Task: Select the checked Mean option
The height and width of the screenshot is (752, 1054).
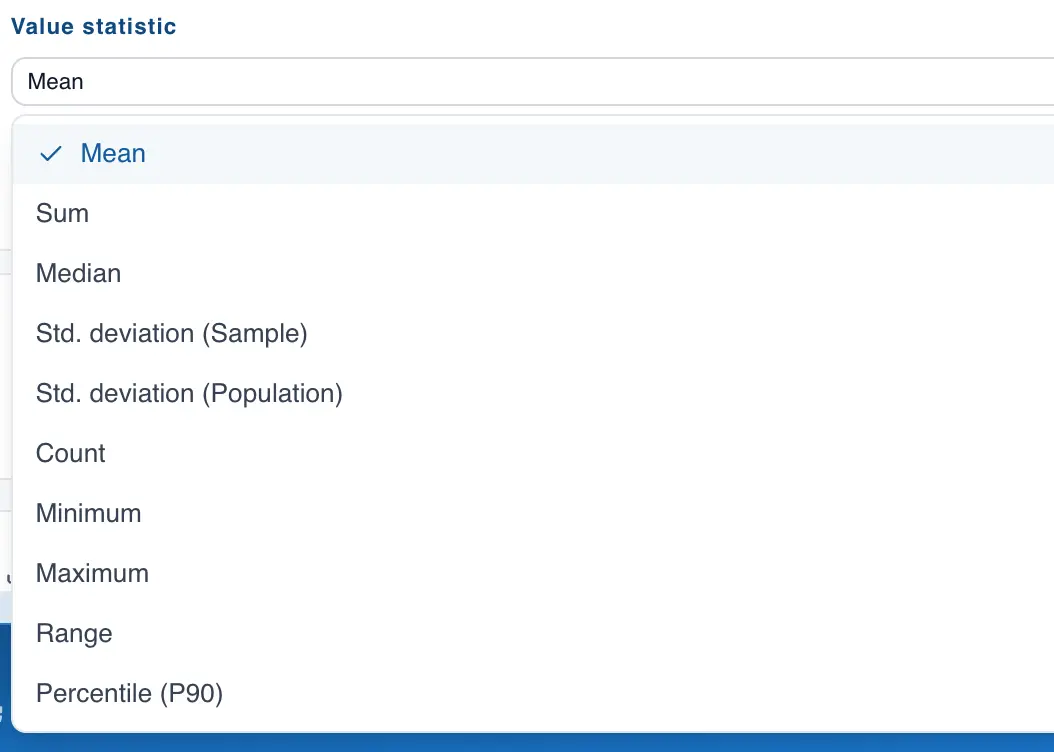Action: coord(113,154)
